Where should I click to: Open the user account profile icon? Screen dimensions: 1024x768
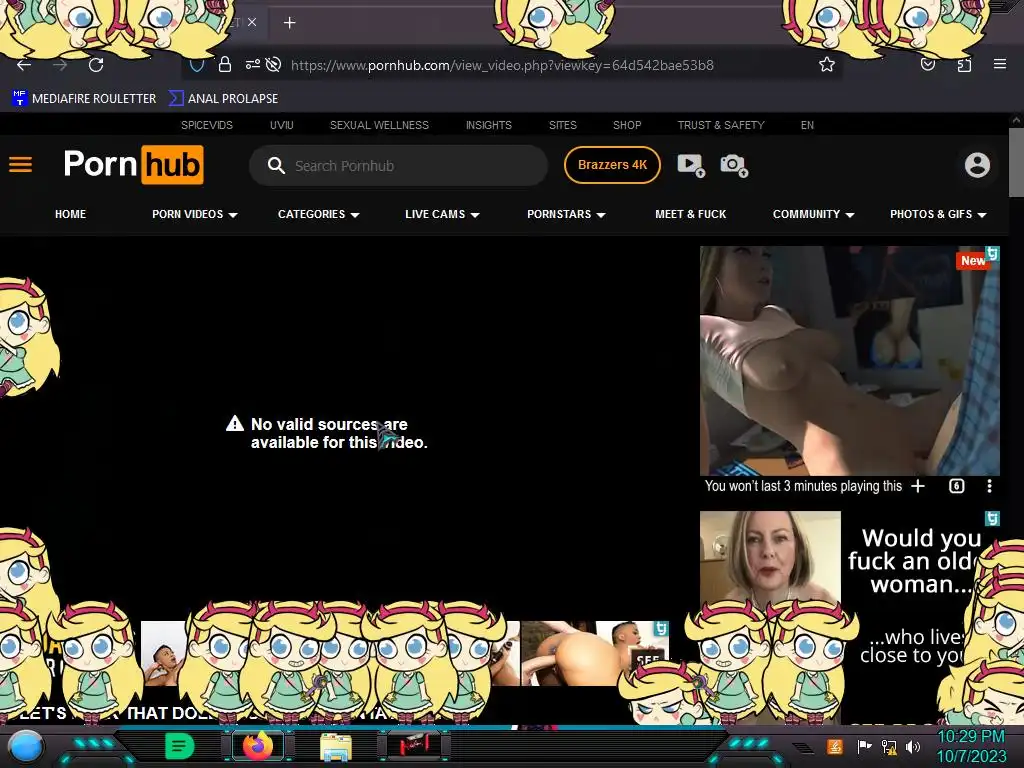pos(977,165)
